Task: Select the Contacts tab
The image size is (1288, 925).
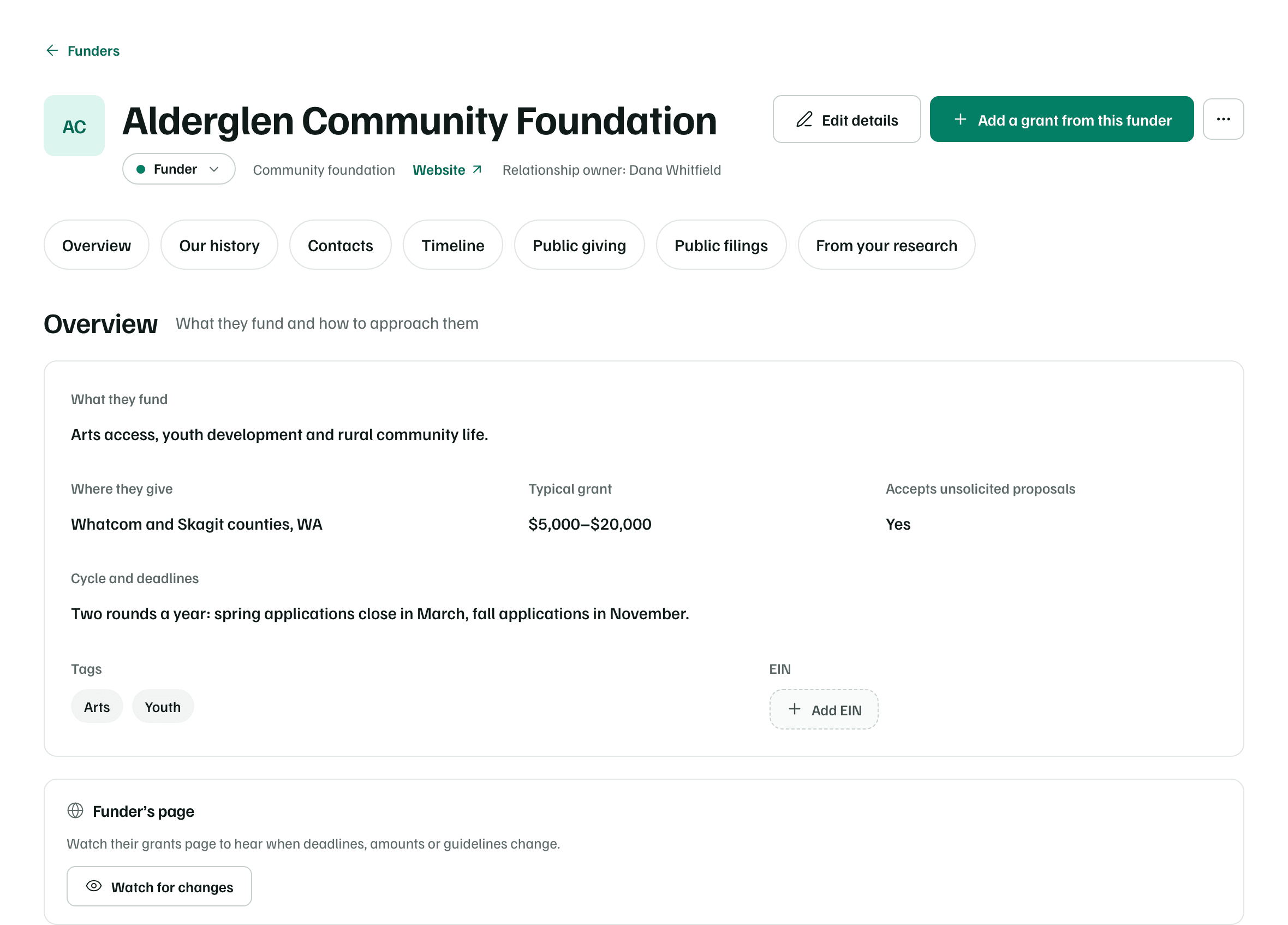Action: pyautogui.click(x=340, y=245)
